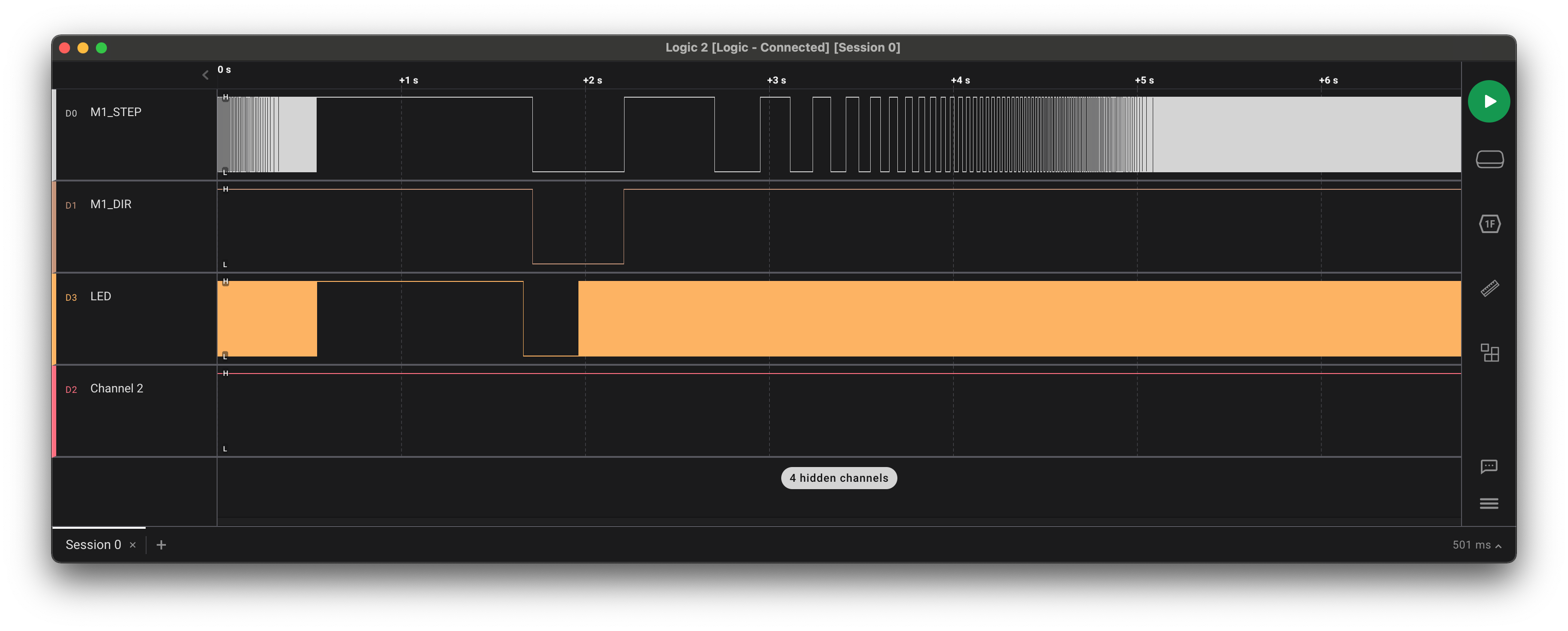1568x631 pixels.
Task: Click the Channel 2 label
Action: [116, 388]
